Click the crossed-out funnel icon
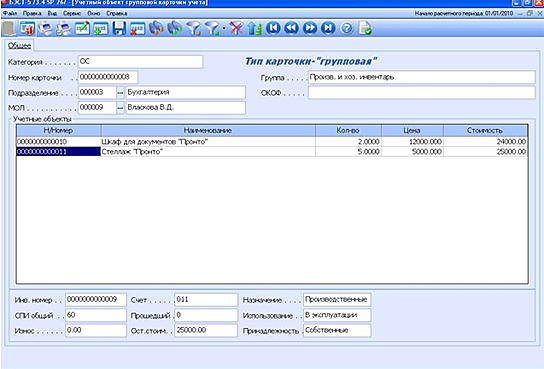This screenshot has height=369, width=544. point(236,28)
